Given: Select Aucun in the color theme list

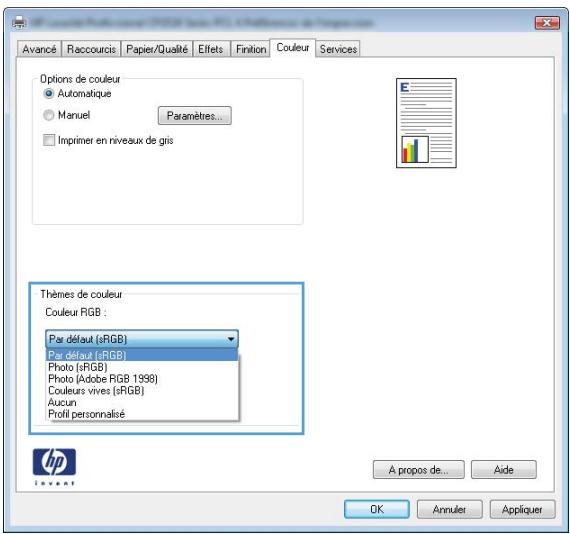Looking at the screenshot, I should tap(142, 402).
